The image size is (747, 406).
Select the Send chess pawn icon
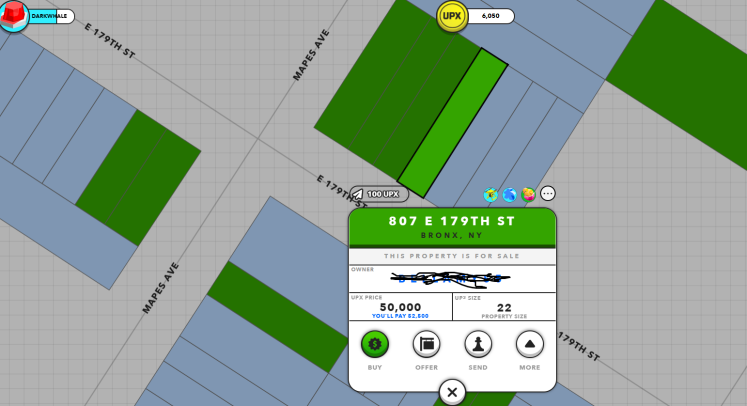(478, 344)
